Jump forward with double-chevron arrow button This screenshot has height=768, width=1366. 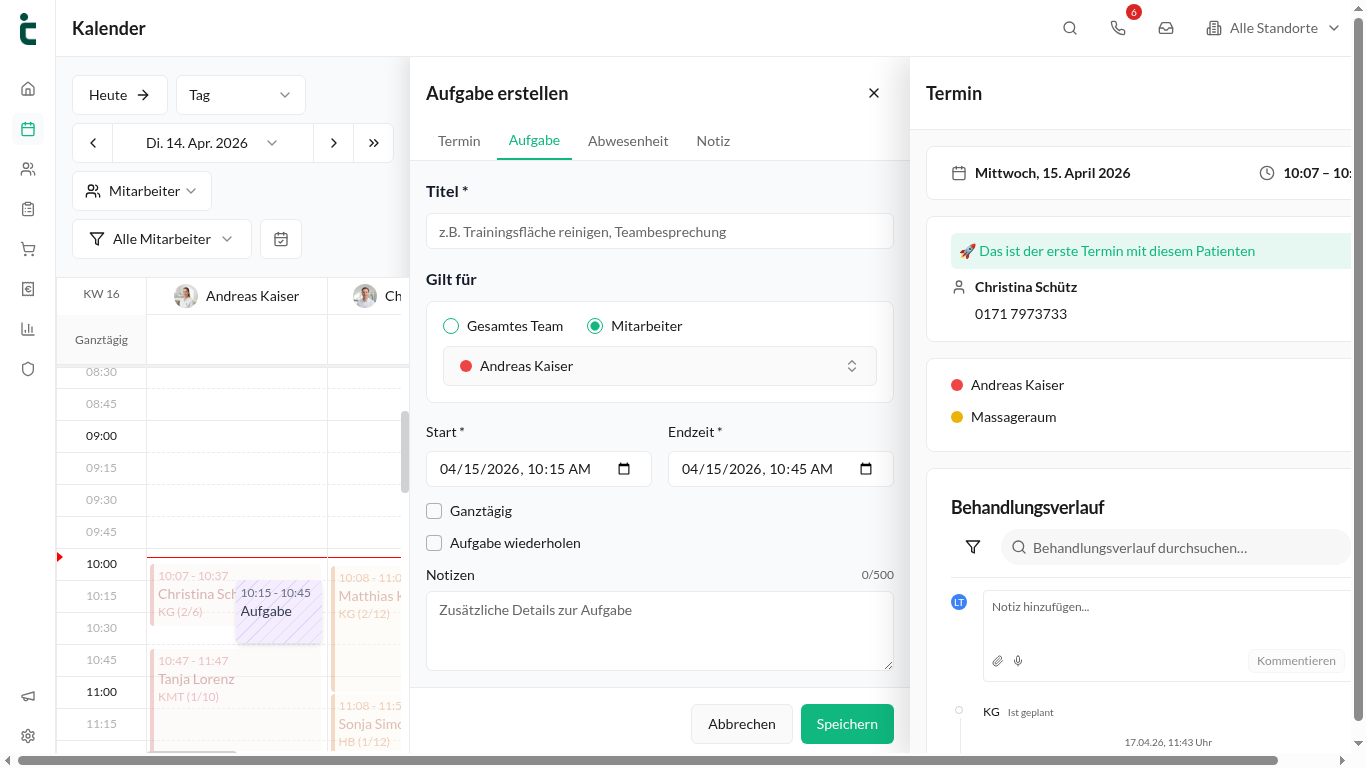(373, 143)
